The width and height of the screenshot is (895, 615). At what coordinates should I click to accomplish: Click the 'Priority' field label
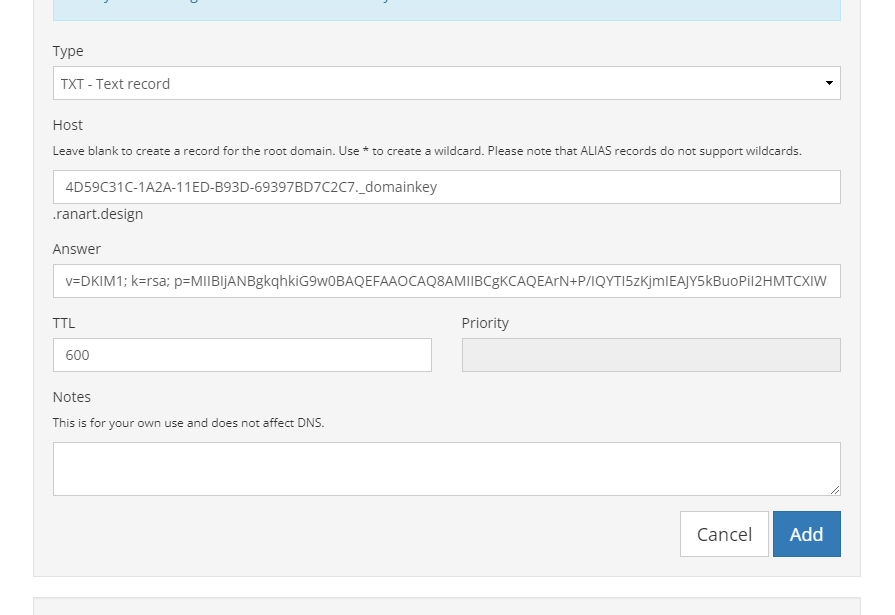click(x=485, y=323)
